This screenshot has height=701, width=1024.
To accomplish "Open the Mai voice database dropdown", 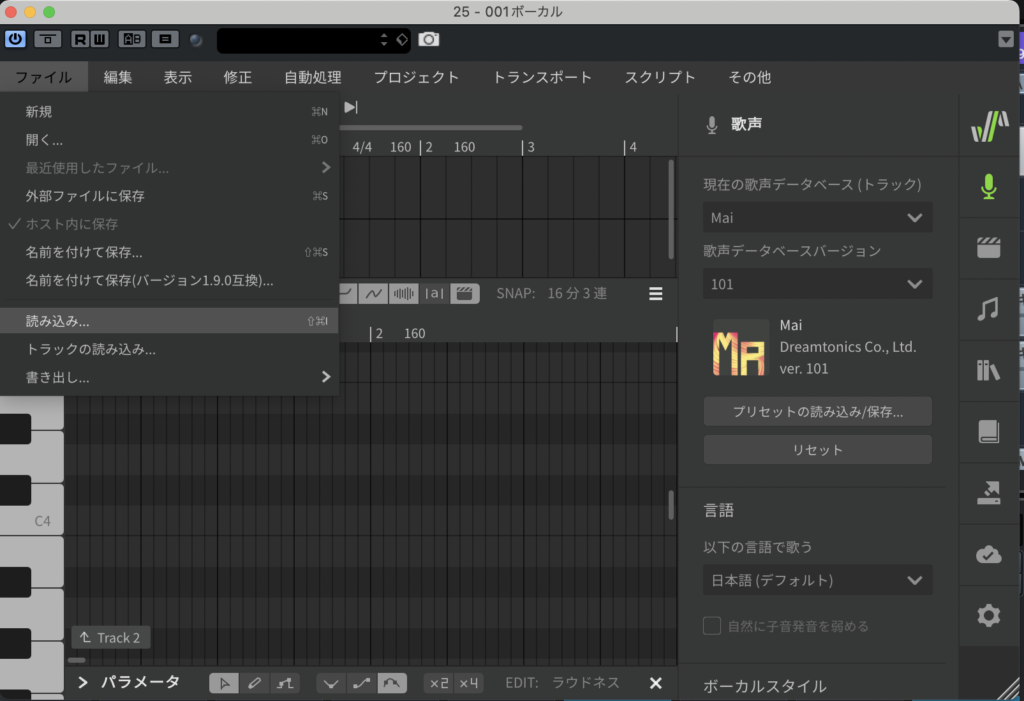I will point(817,217).
